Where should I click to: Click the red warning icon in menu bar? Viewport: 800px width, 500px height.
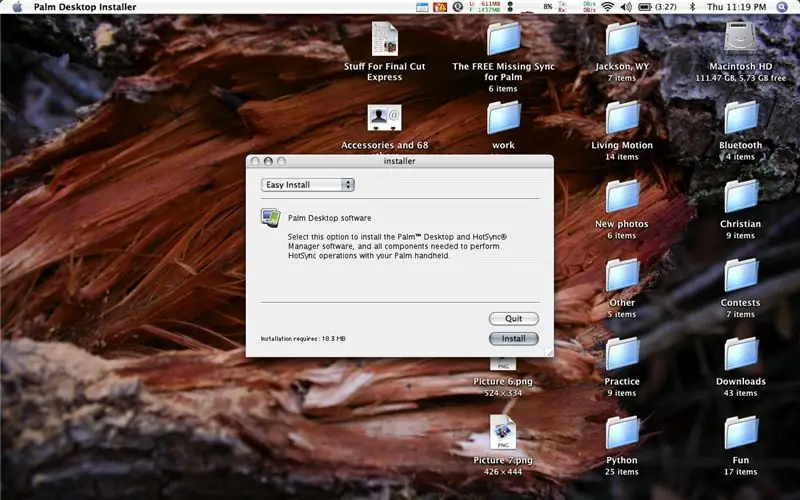[440, 7]
